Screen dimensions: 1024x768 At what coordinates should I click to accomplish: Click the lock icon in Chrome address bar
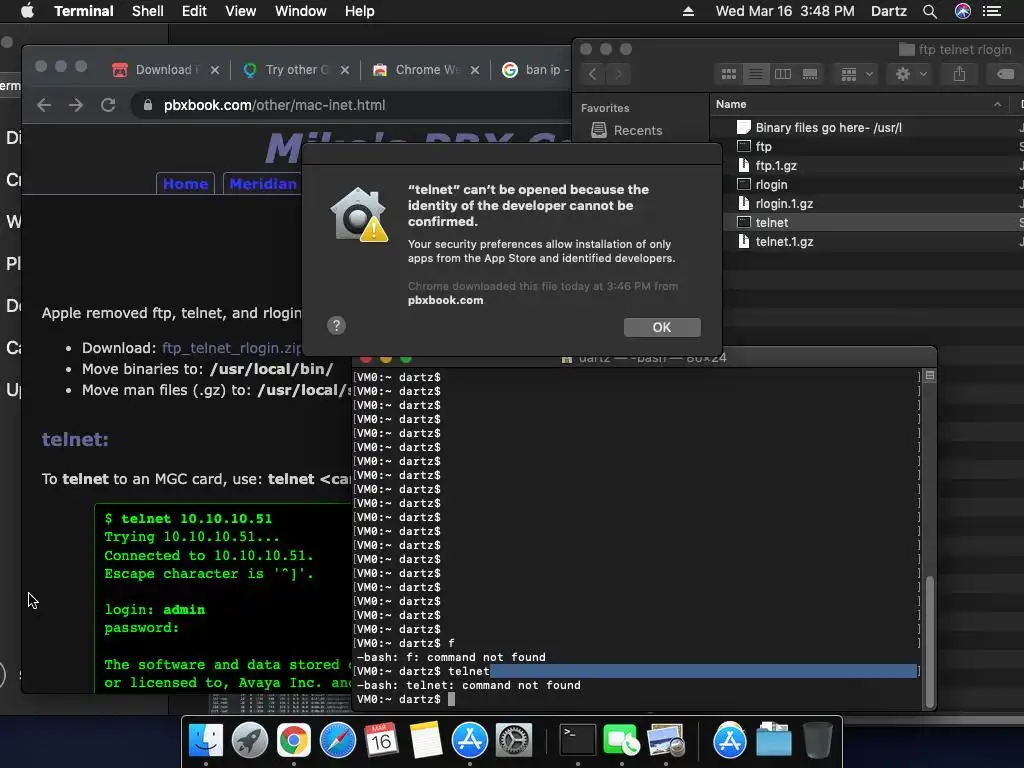148,105
